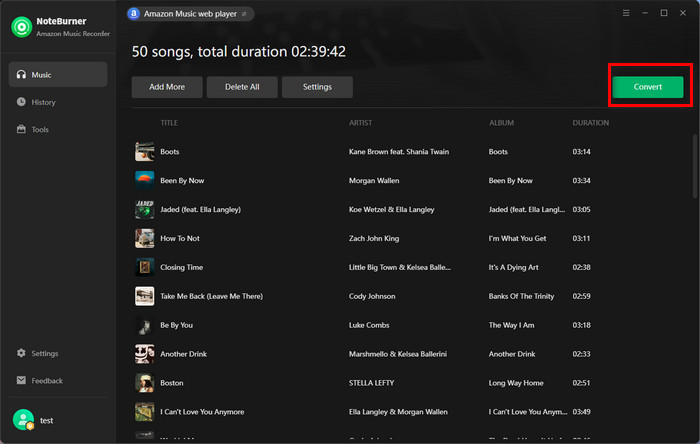Select the song title Boots
Viewport: 700px width, 444px height.
tap(170, 152)
